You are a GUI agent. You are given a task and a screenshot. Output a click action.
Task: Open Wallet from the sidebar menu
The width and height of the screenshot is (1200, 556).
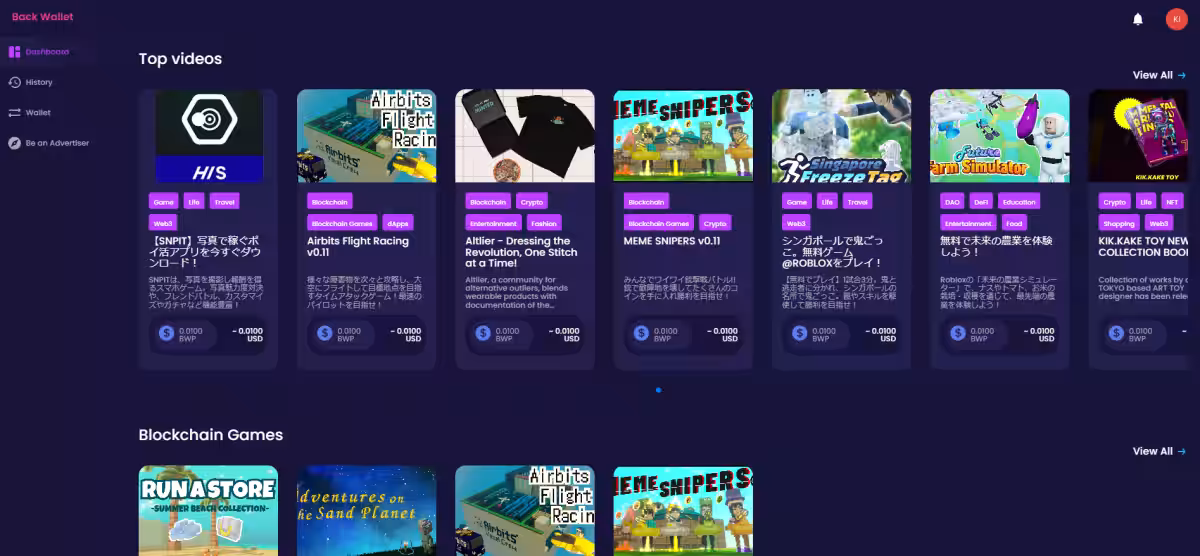coord(38,113)
